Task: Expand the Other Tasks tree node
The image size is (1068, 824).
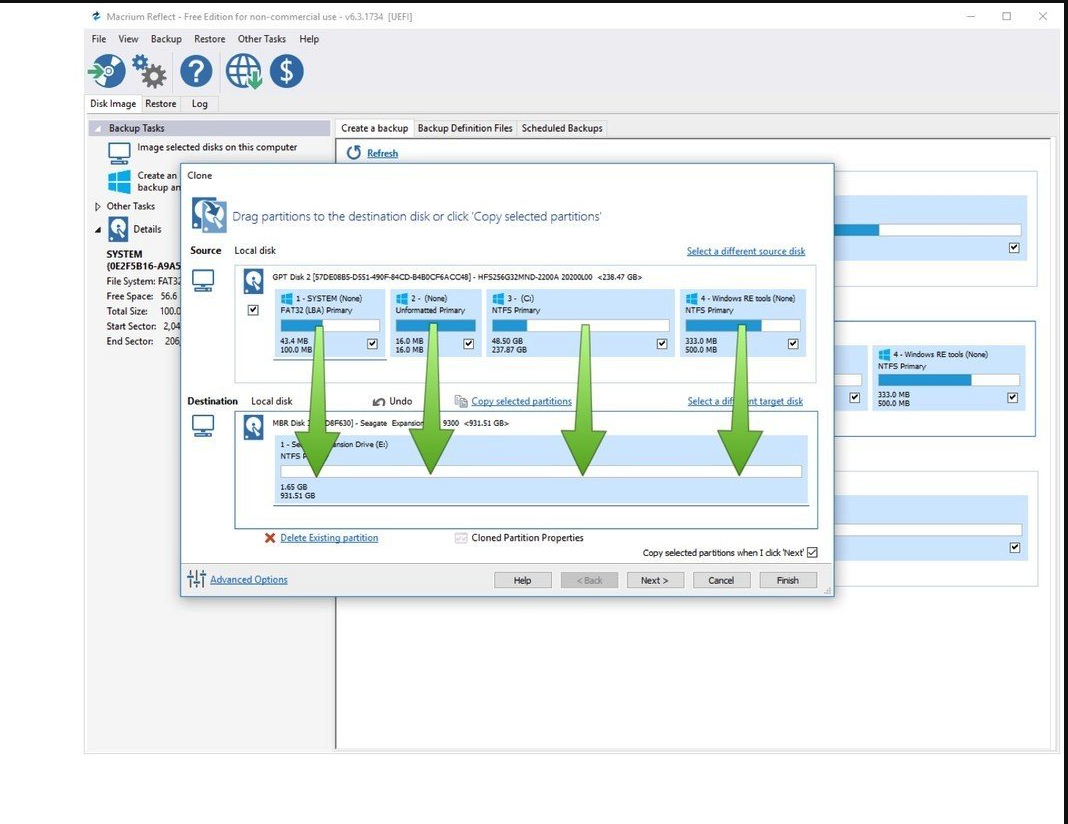Action: [x=97, y=206]
